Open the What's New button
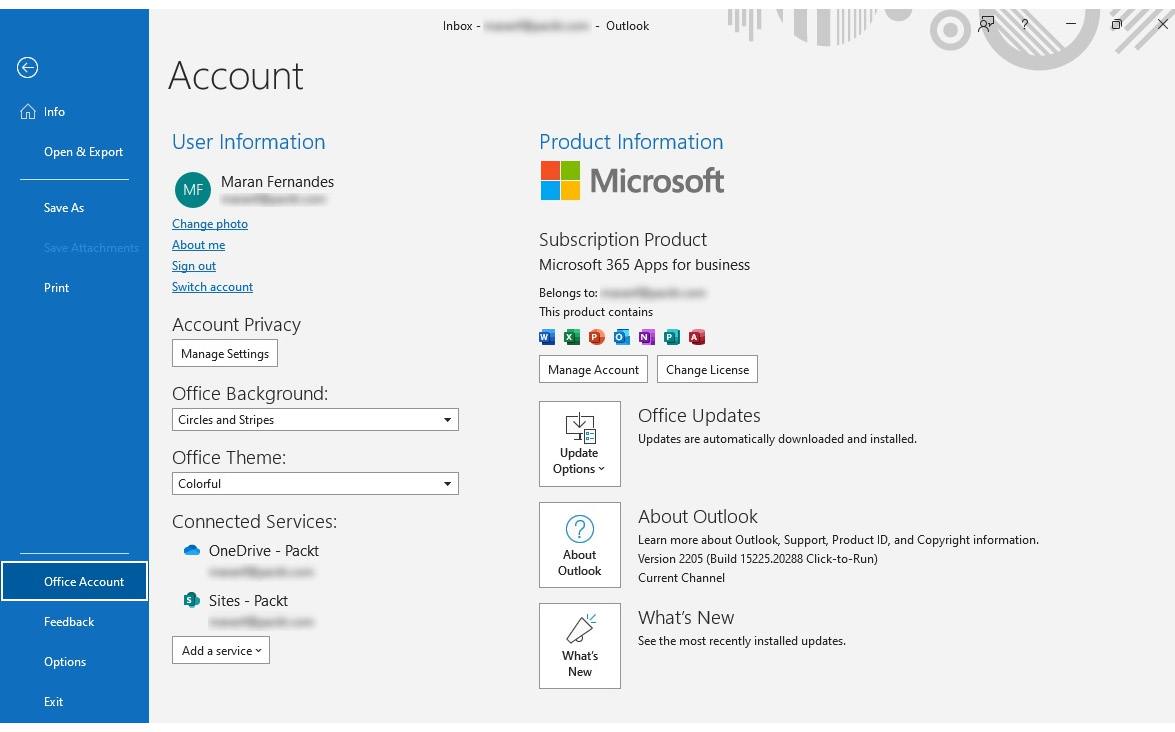This screenshot has width=1175, height=732. point(580,646)
